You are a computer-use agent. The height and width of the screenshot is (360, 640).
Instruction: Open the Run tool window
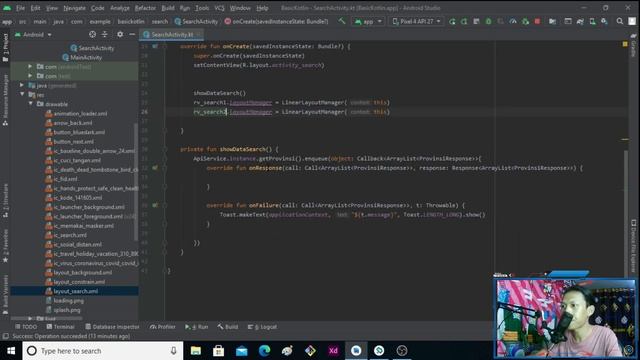click(197, 327)
